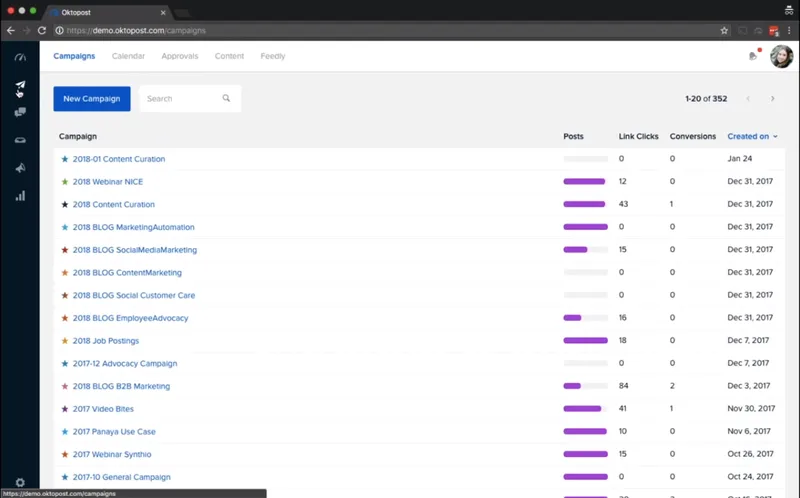800x498 pixels.
Task: Toggle star for 2018 Content Curation
Action: [65, 205]
